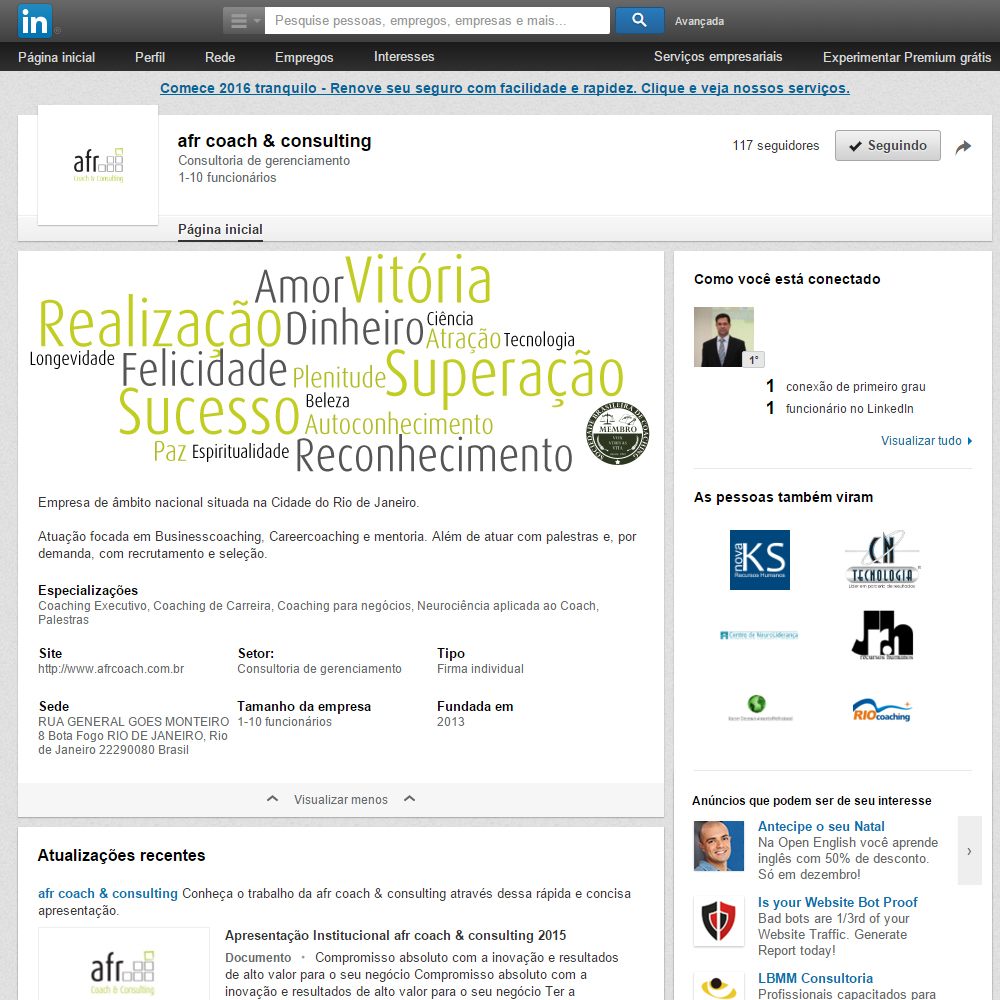Screen dimensions: 1000x1000
Task: Open Antecipe o seu Natal ad
Action: tap(821, 826)
